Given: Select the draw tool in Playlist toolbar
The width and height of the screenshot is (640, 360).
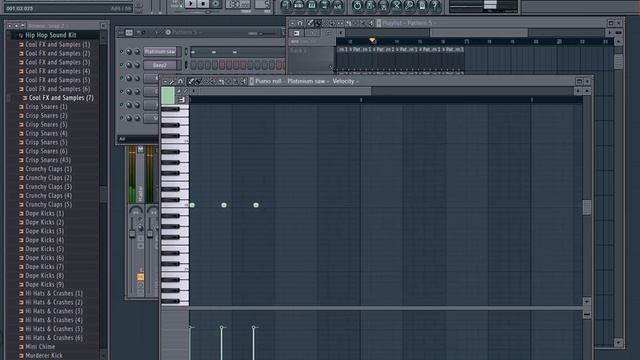Looking at the screenshot, I should pyautogui.click(x=310, y=23).
